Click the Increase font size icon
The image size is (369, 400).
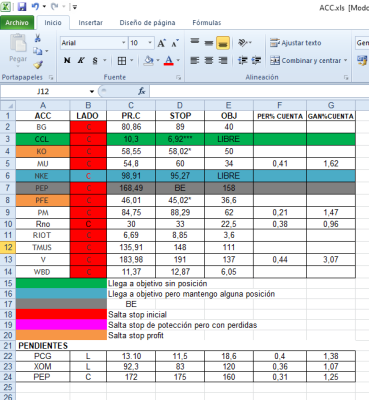pyautogui.click(x=162, y=43)
